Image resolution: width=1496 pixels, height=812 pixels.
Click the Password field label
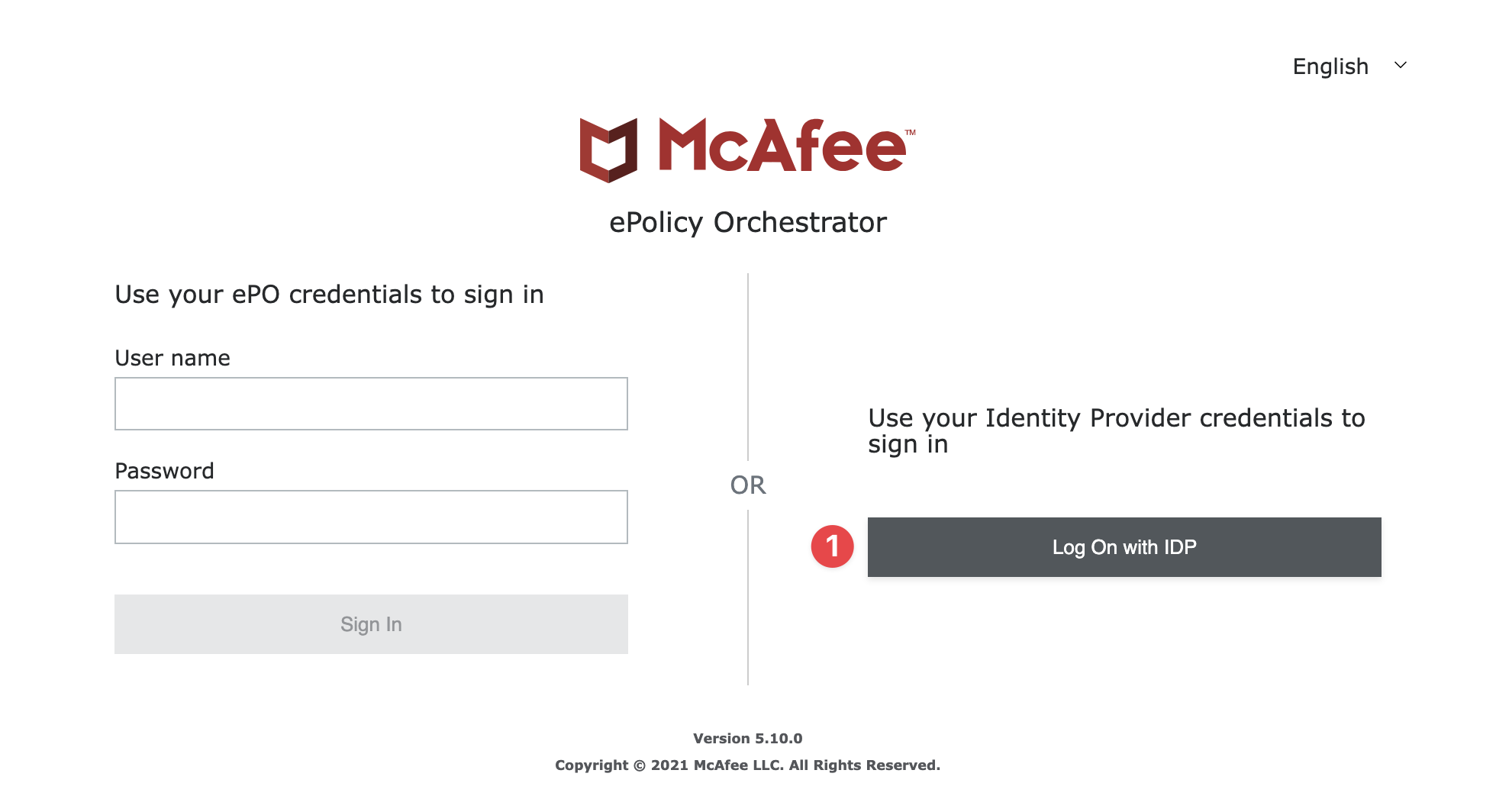point(164,471)
